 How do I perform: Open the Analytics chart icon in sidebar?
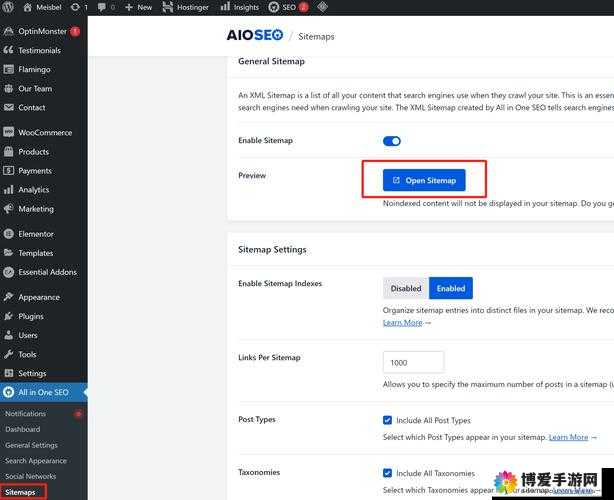point(8,190)
